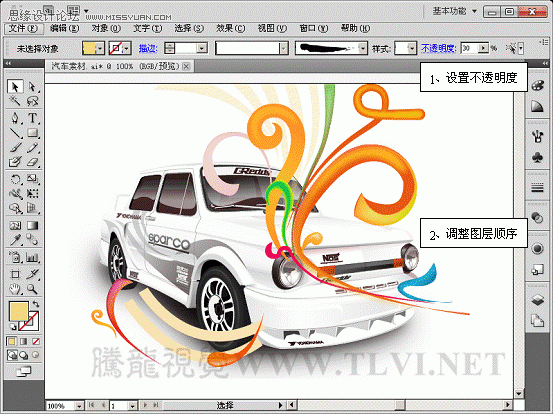Select the Scale tool
Viewport: 553px width, 414px height.
pyautogui.click(x=32, y=179)
